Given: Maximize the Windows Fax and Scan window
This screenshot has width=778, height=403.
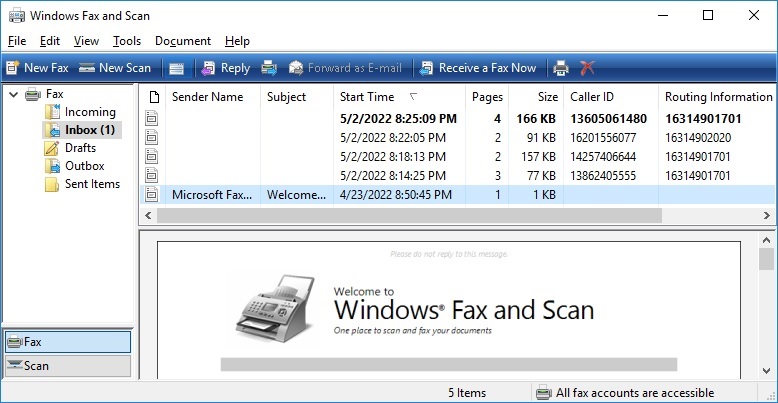Looking at the screenshot, I should coord(708,15).
